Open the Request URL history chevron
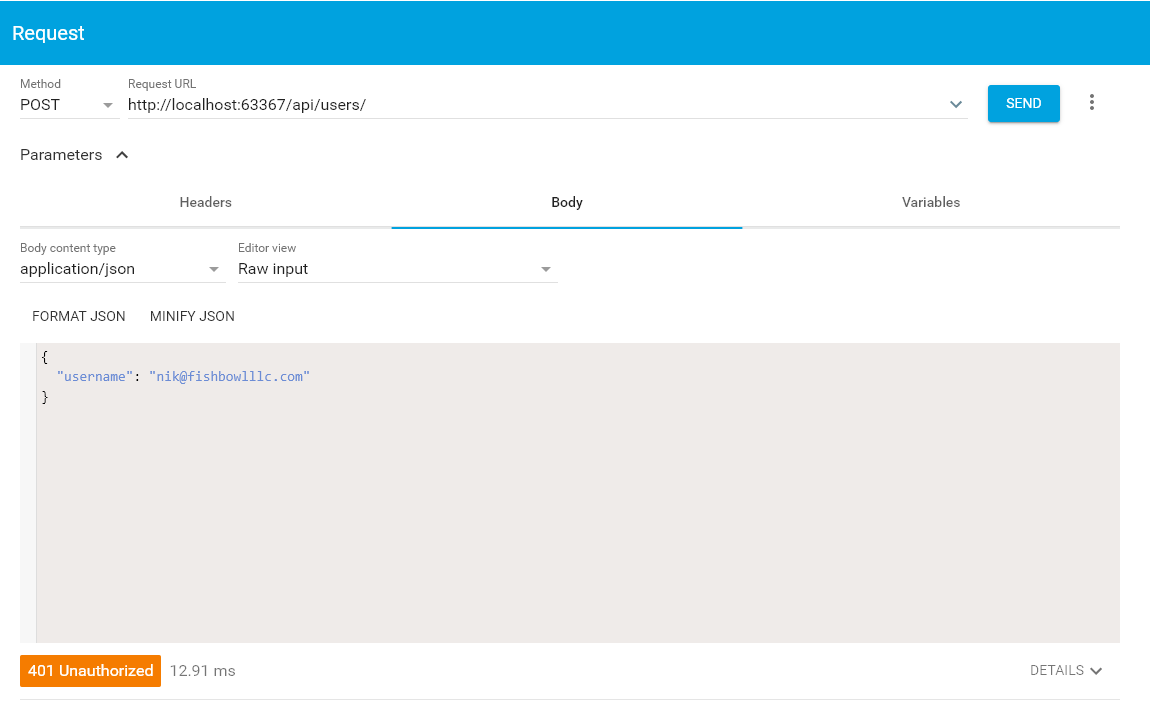 (956, 104)
